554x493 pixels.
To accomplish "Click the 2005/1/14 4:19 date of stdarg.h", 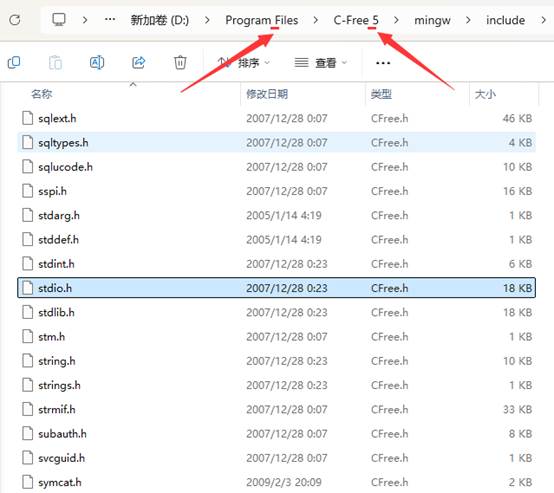I will [x=284, y=216].
